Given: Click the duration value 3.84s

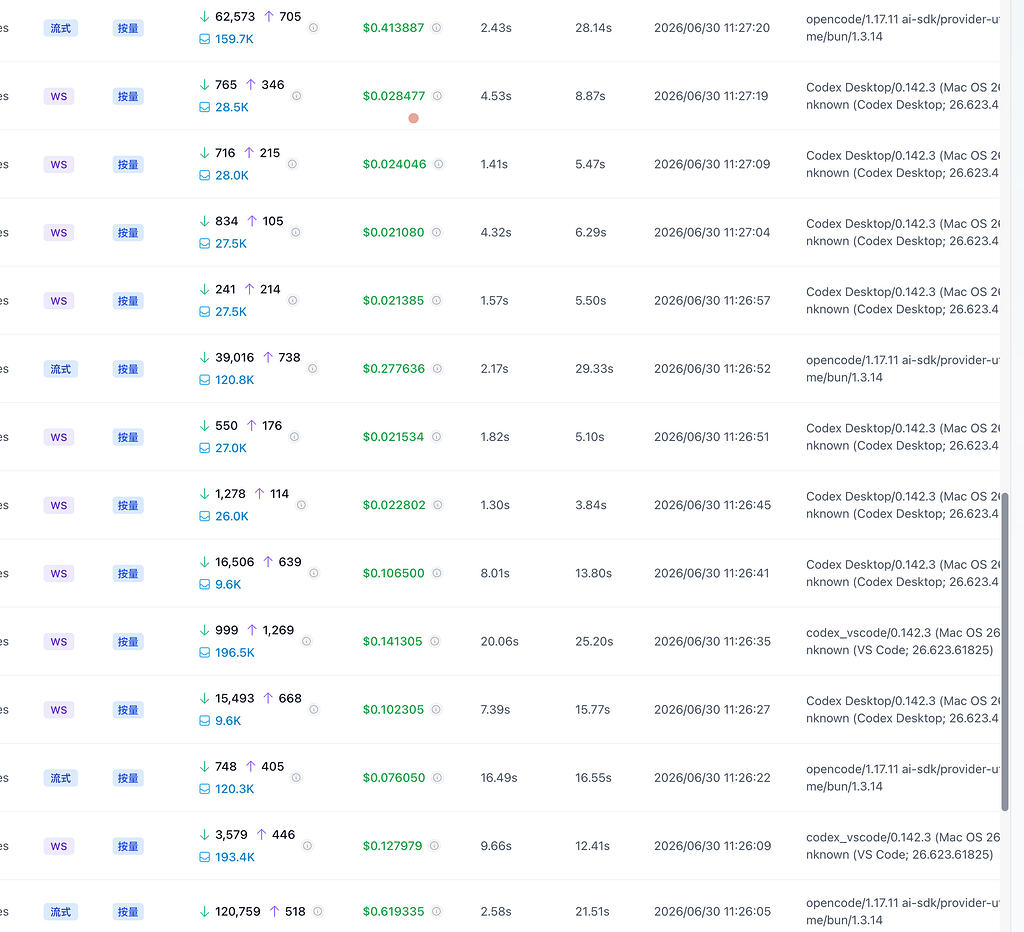Looking at the screenshot, I should (591, 505).
